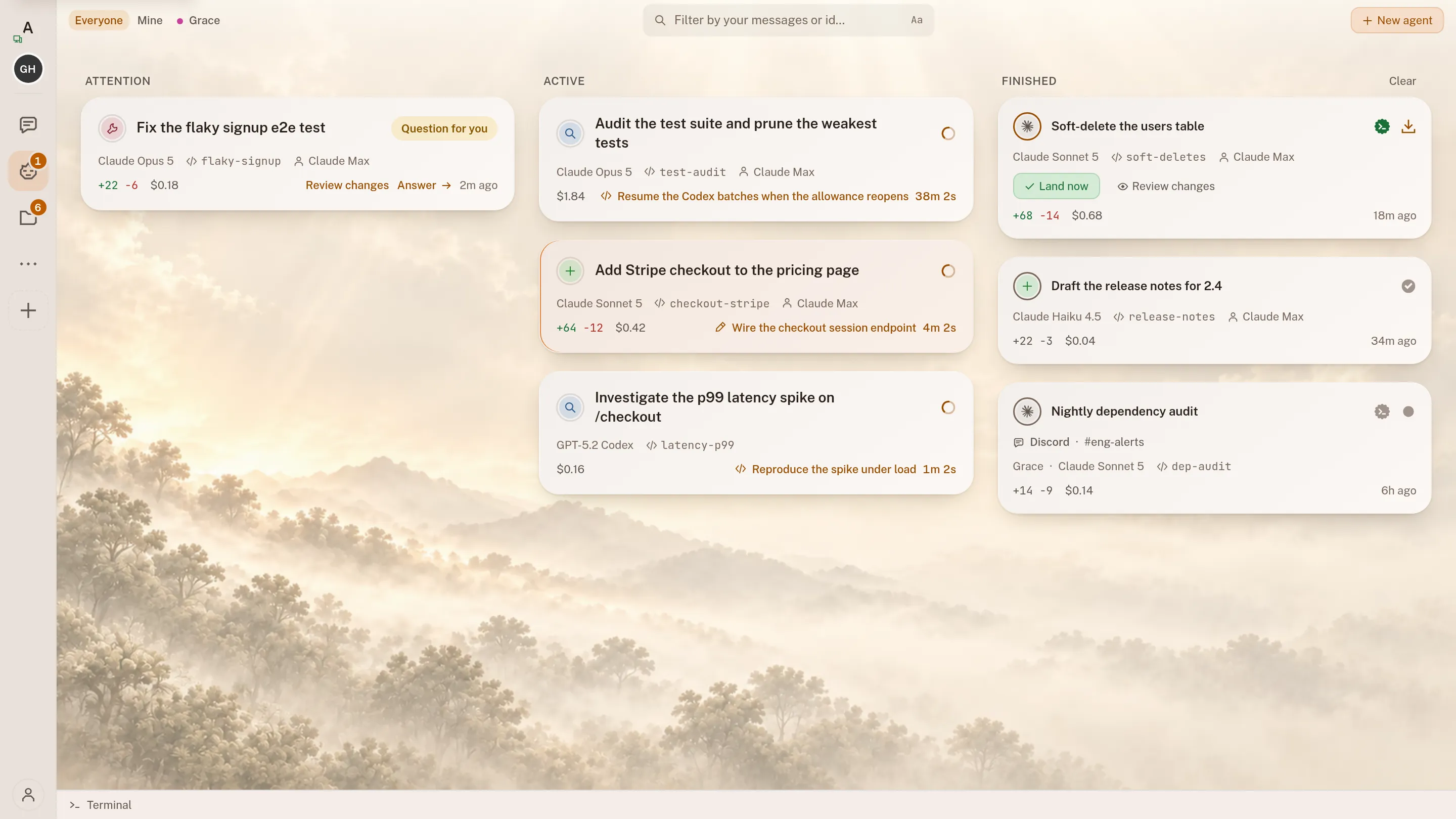Click the gray dot on Nightly dependency audit
The width and height of the screenshot is (1456, 819).
(x=1408, y=412)
